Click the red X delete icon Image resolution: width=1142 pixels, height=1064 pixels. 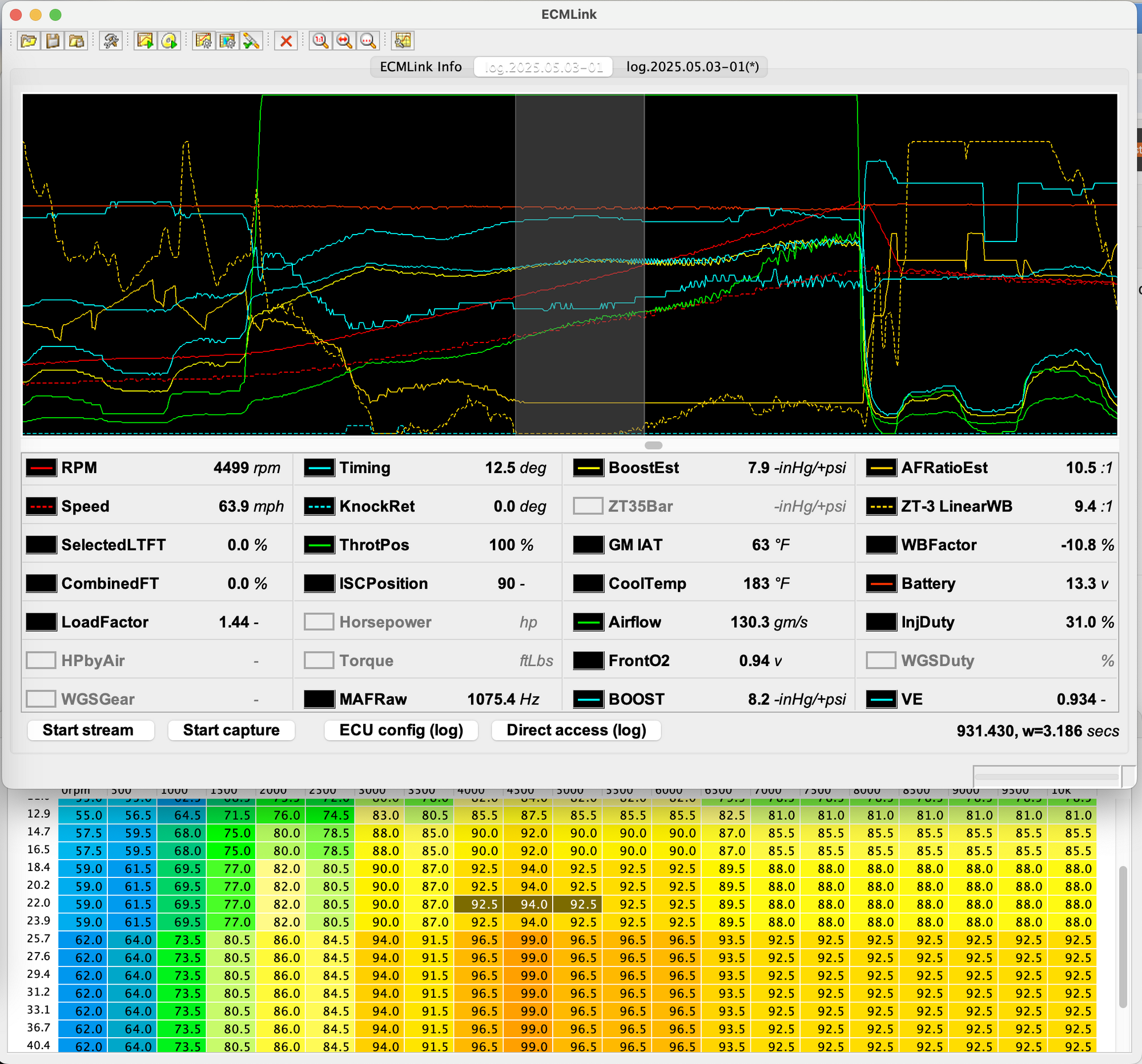pos(286,41)
